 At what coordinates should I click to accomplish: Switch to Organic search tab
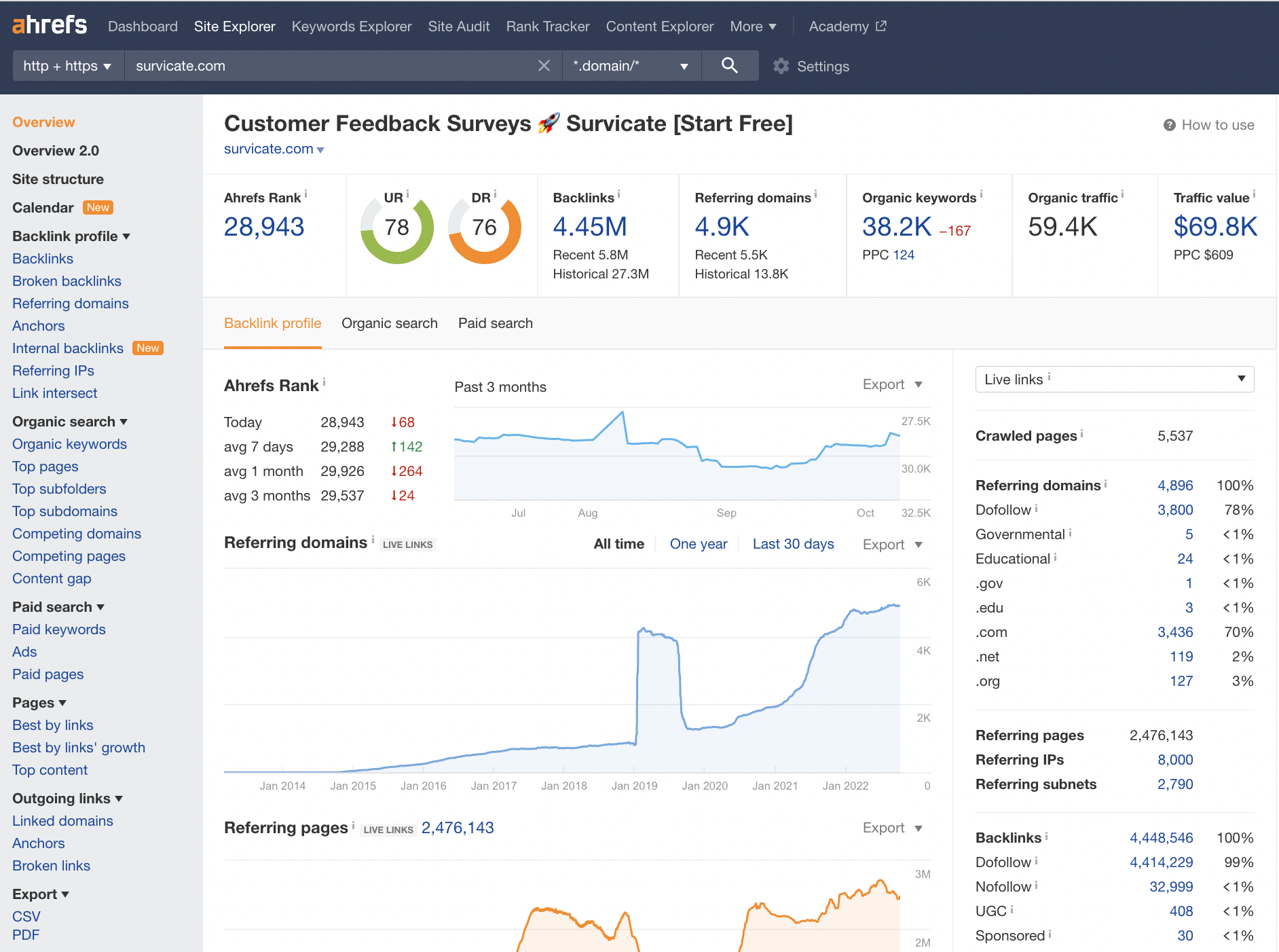click(x=389, y=323)
